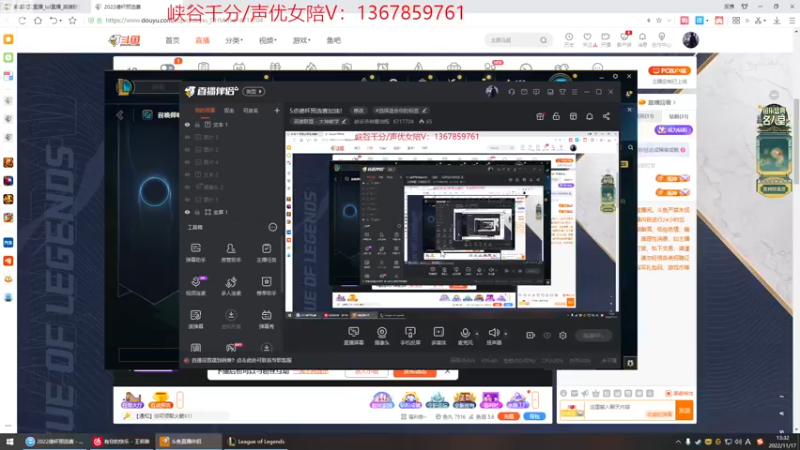The image size is (800, 450).
Task: Show the 图片 4 source layer
Action: coord(187,162)
